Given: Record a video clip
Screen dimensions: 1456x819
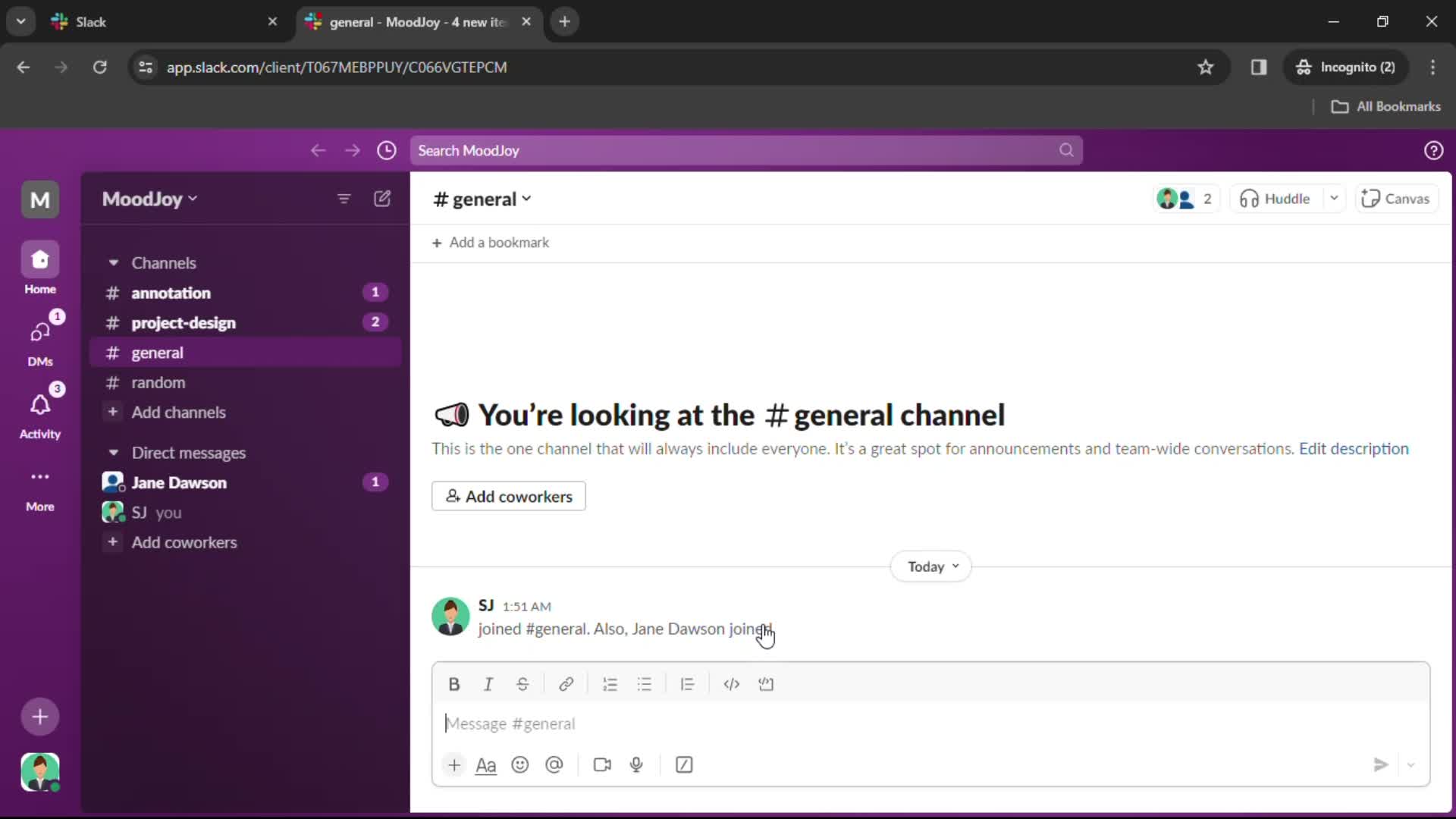Looking at the screenshot, I should [602, 764].
